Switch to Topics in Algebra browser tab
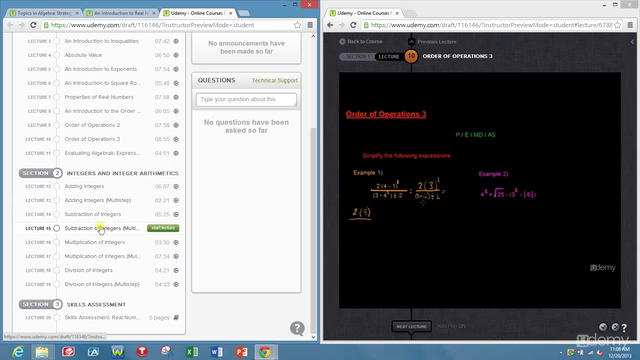The image size is (640, 360). tap(44, 13)
